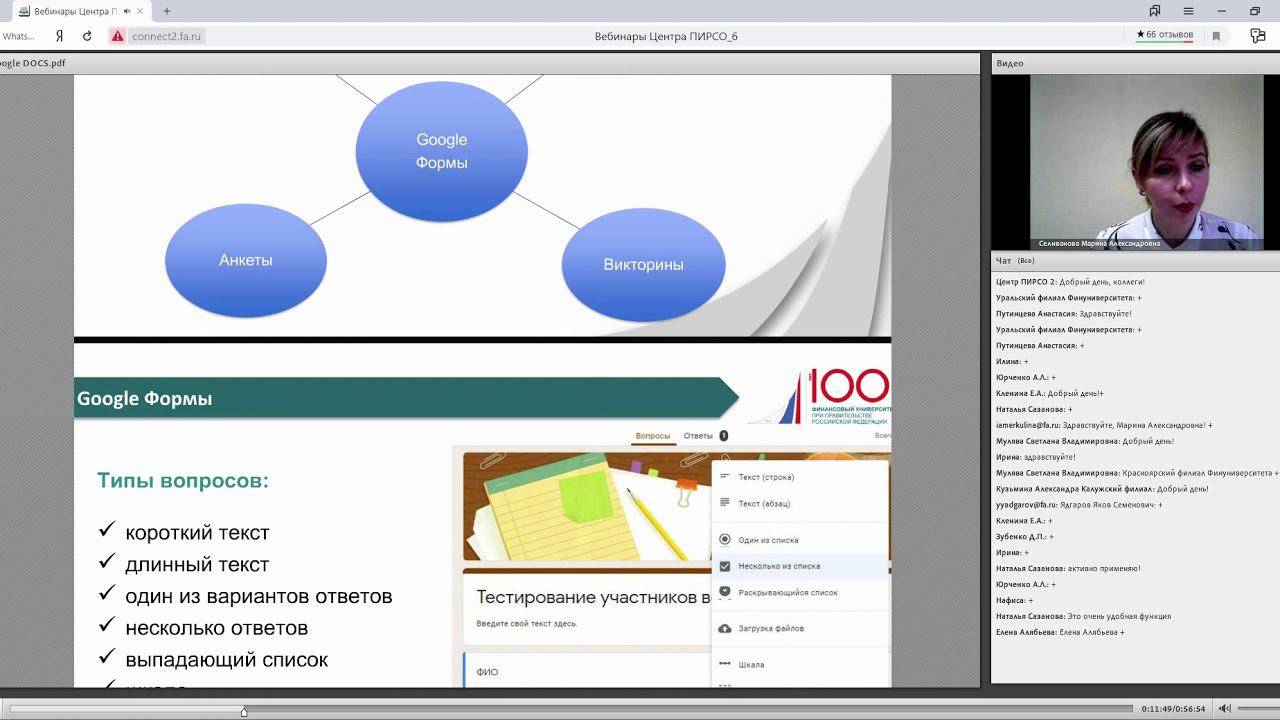
Task: Click the Yandex Я home icon
Action: 60,36
